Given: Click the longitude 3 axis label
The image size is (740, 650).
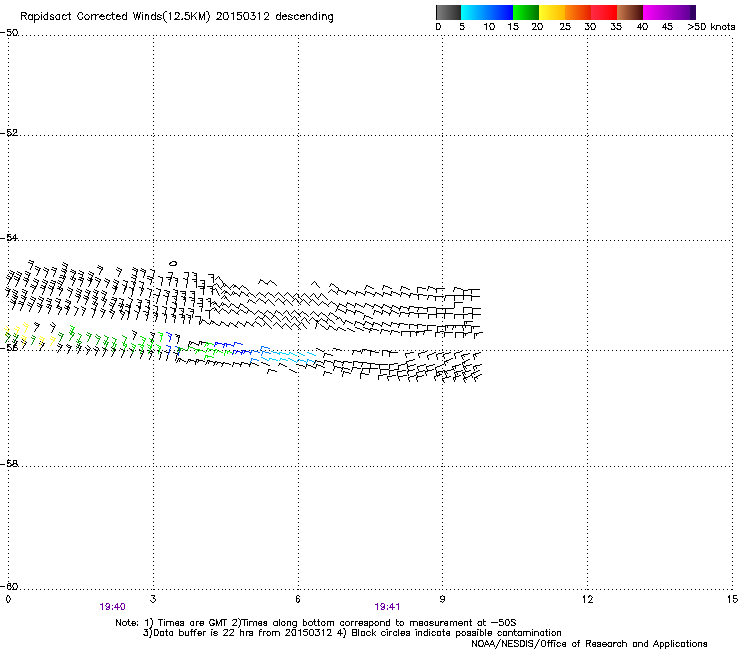Looking at the screenshot, I should coord(153,599).
